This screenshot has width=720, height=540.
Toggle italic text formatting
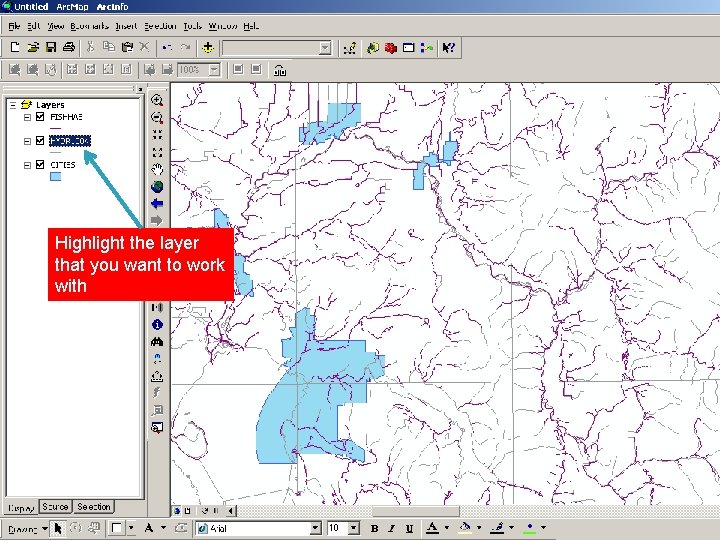click(391, 529)
